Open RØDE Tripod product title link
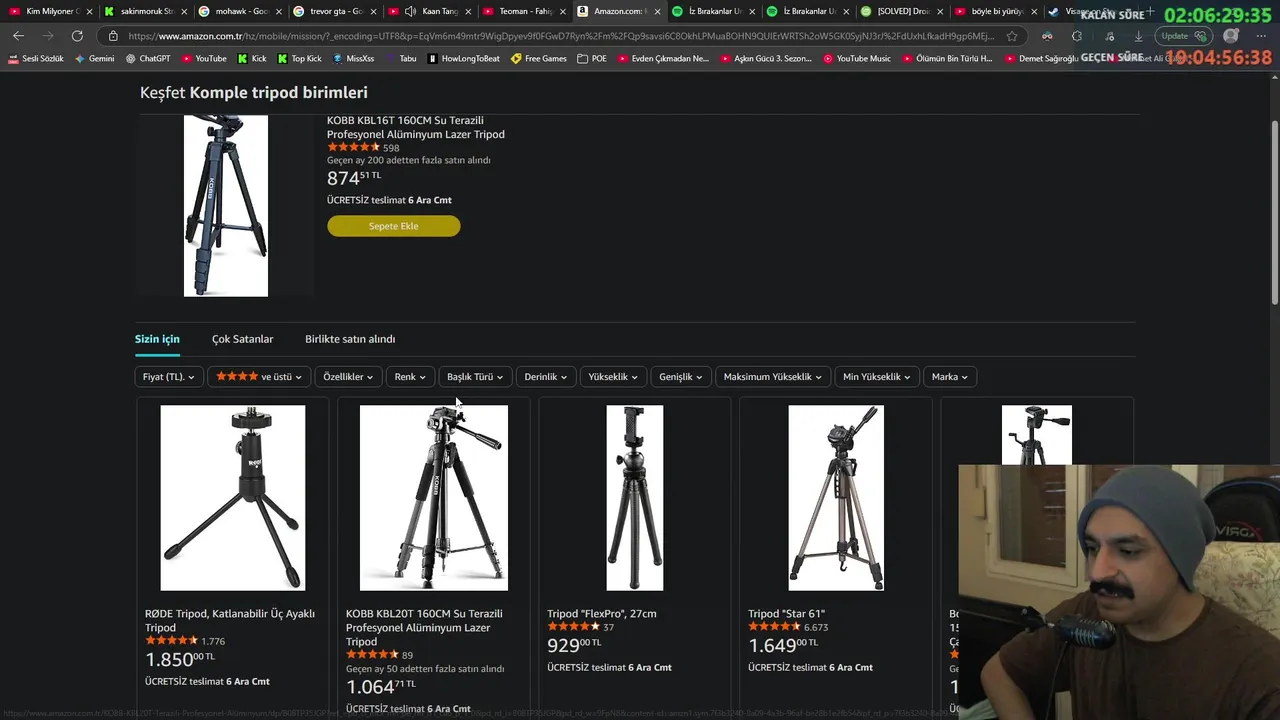The image size is (1280, 720). (x=230, y=620)
